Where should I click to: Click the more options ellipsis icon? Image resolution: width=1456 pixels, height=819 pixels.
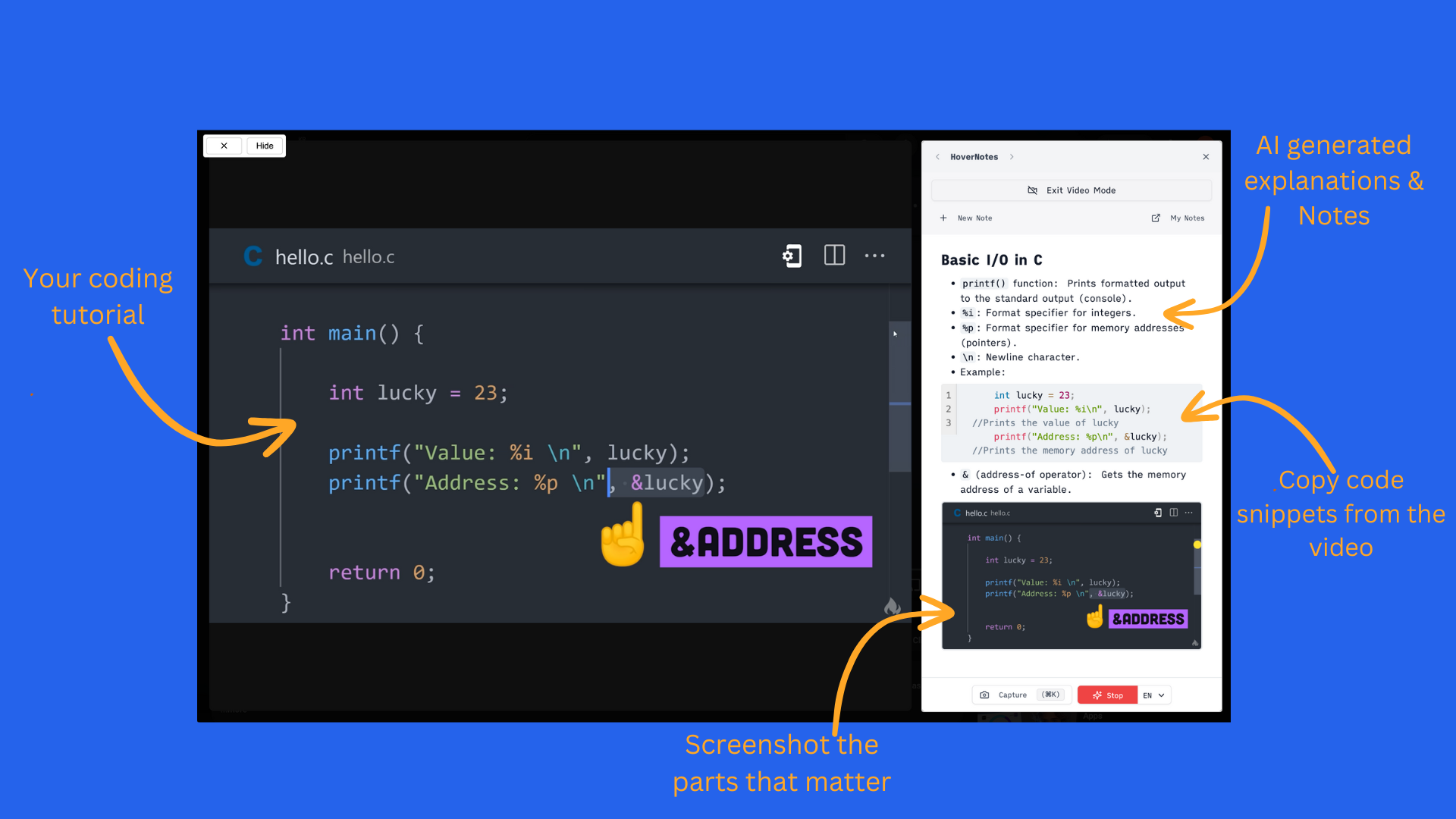(874, 256)
